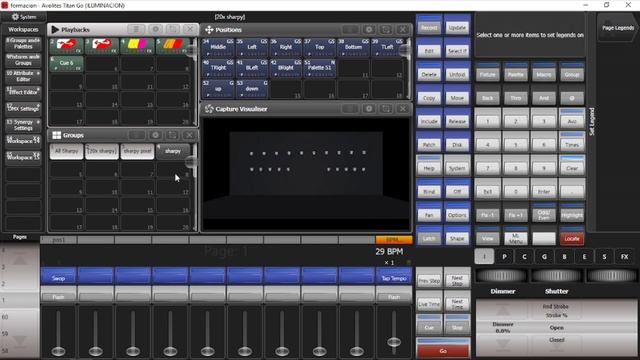The height and width of the screenshot is (360, 640).
Task: Close the Capture Visualiser window
Action: (403, 109)
